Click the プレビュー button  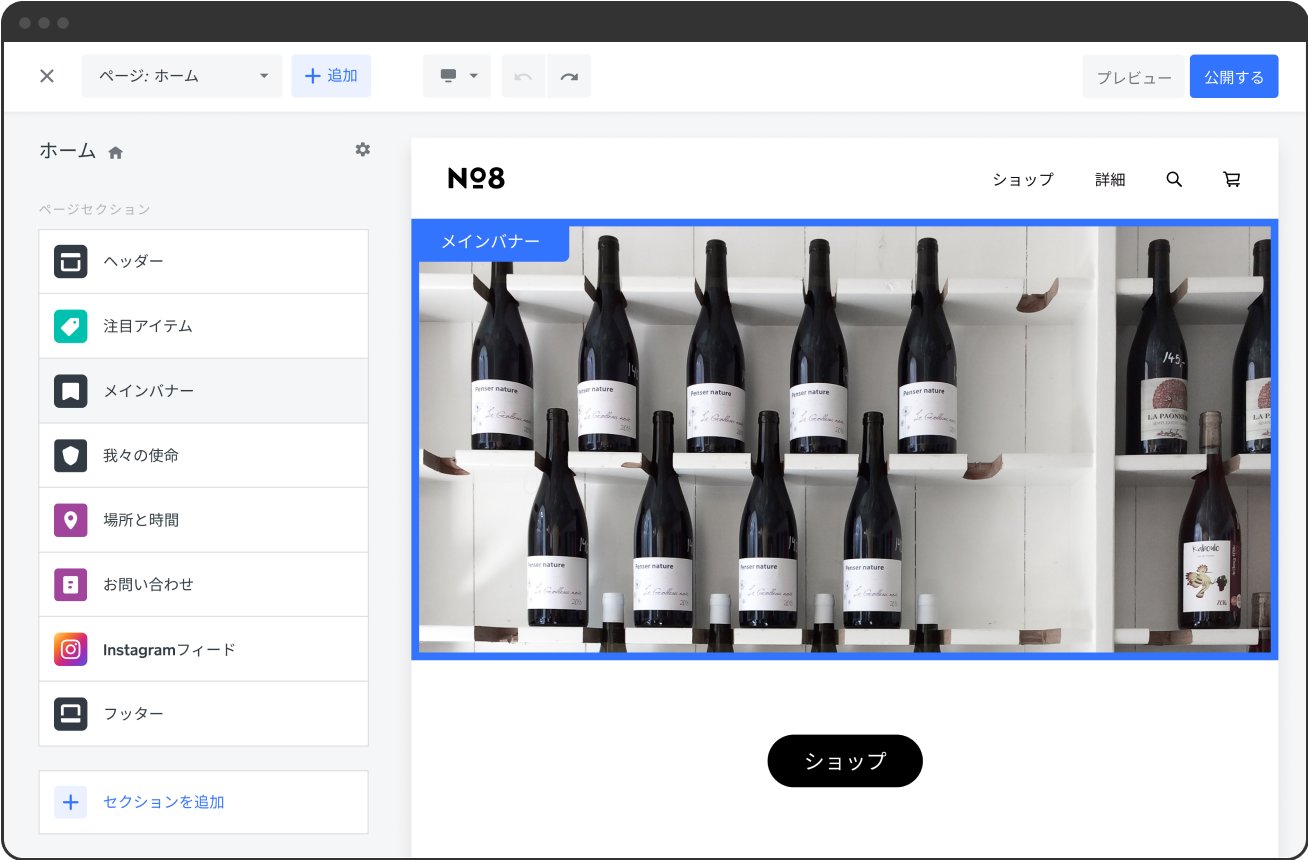coord(1134,77)
